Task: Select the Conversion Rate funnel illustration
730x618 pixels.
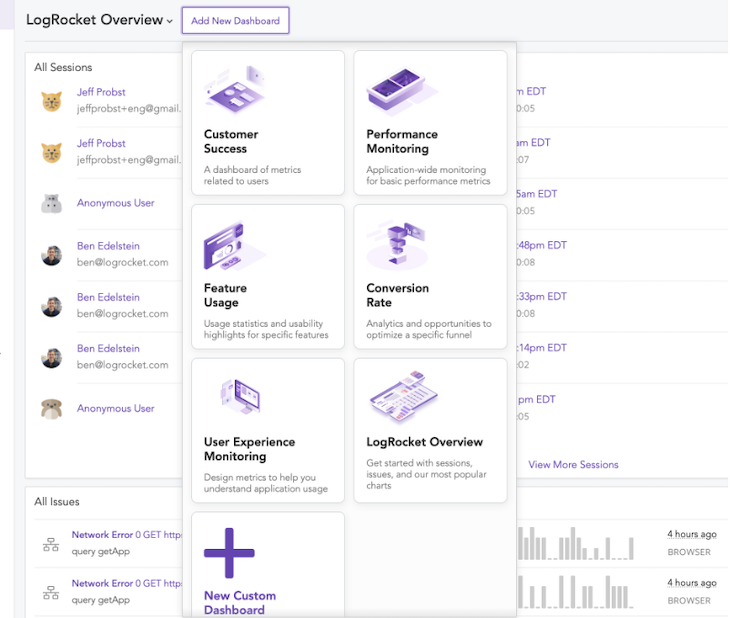Action: 397,245
